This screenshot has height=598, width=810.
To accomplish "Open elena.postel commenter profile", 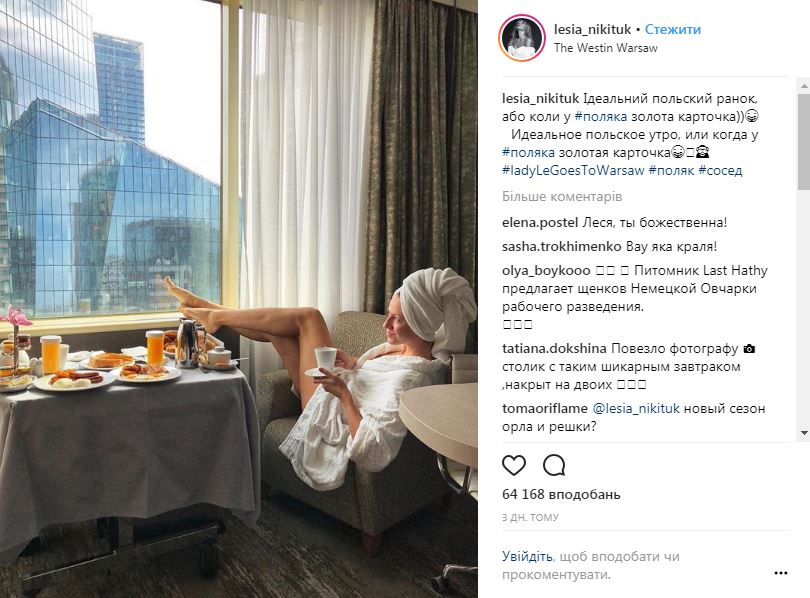I will click(x=540, y=223).
